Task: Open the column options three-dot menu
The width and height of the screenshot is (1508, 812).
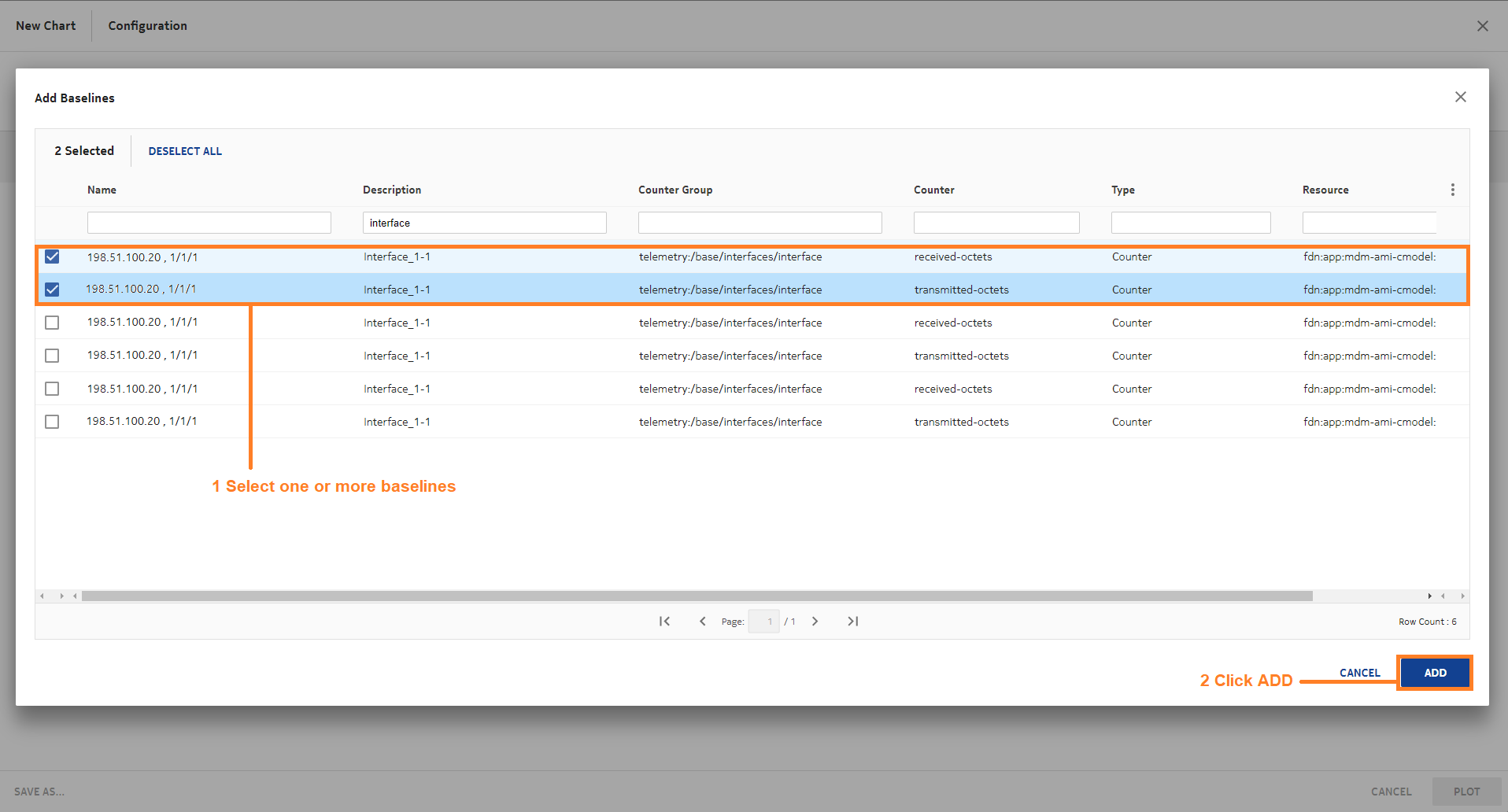Action: pyautogui.click(x=1453, y=190)
